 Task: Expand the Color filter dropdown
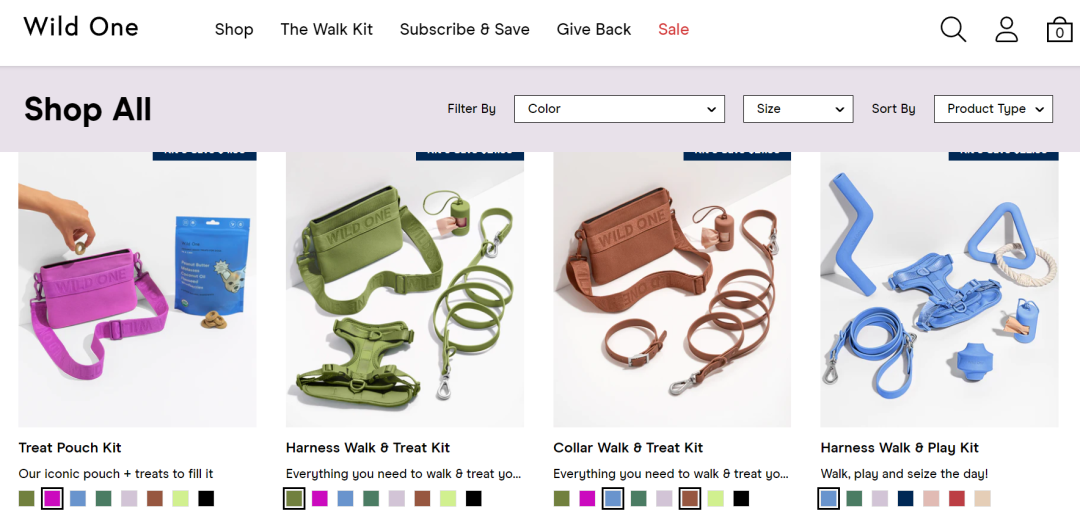tap(619, 109)
